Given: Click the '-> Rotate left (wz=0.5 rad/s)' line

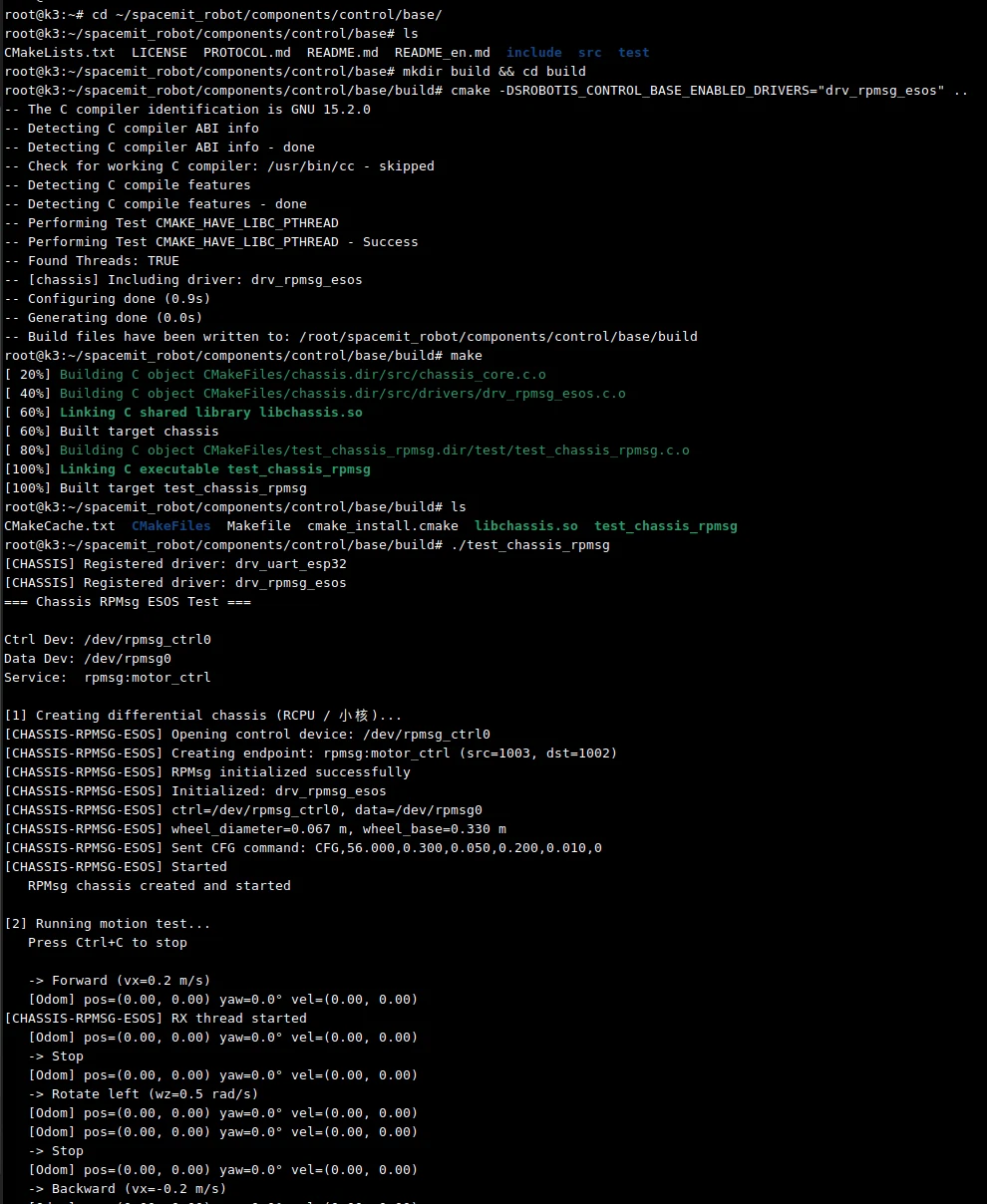Looking at the screenshot, I should [x=143, y=1093].
